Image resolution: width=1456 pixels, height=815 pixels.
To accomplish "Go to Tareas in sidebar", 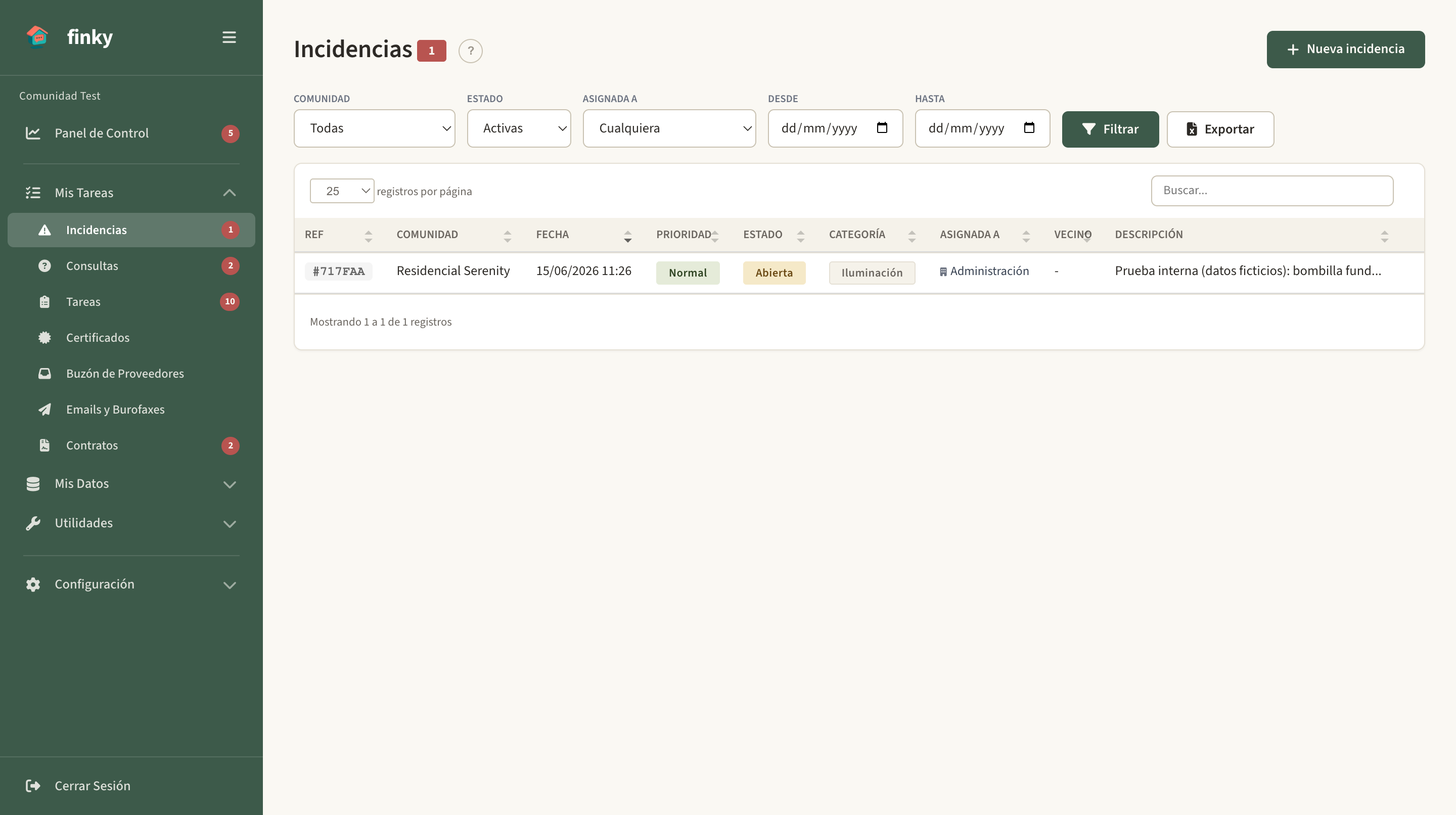I will [131, 302].
